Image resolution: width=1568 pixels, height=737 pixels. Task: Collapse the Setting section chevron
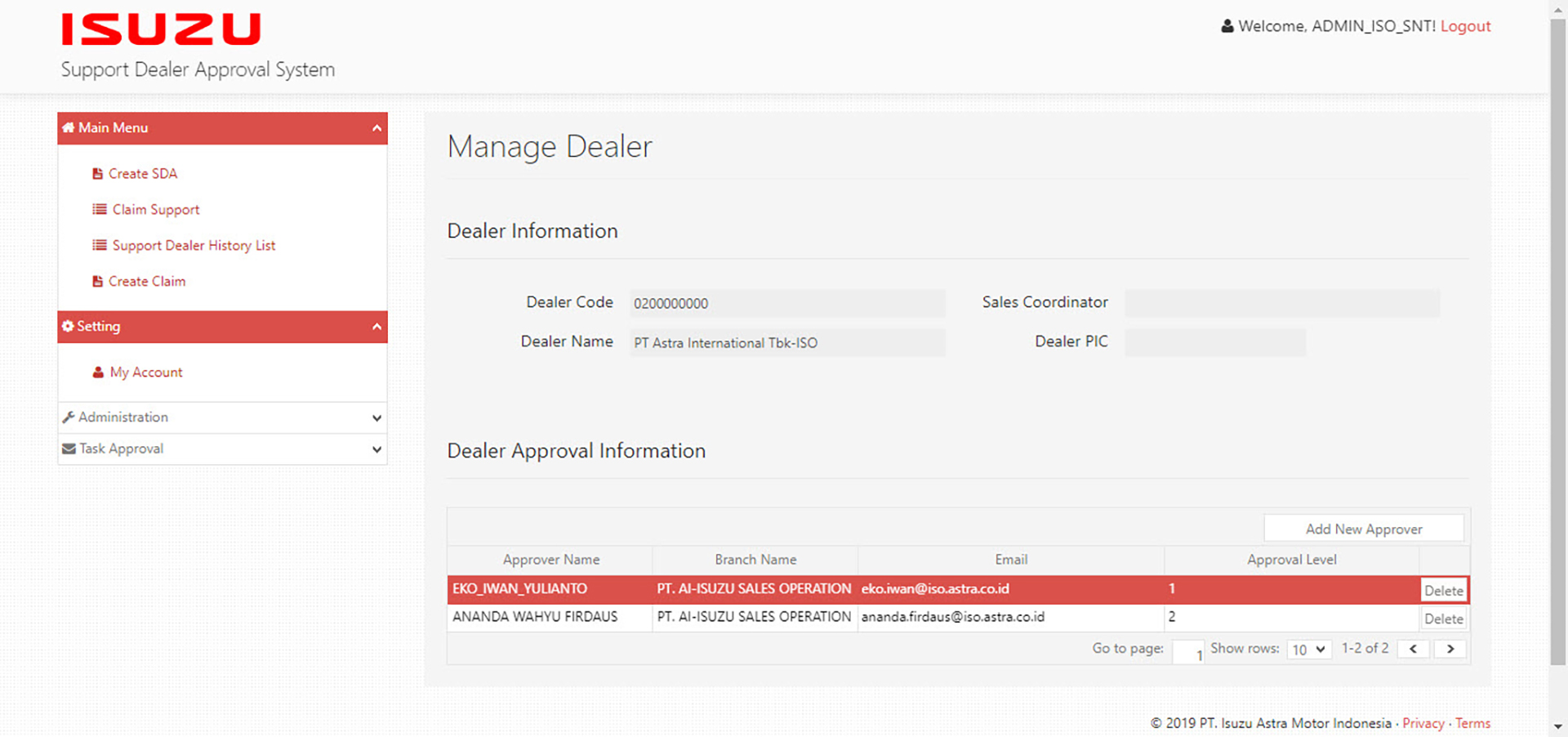376,327
